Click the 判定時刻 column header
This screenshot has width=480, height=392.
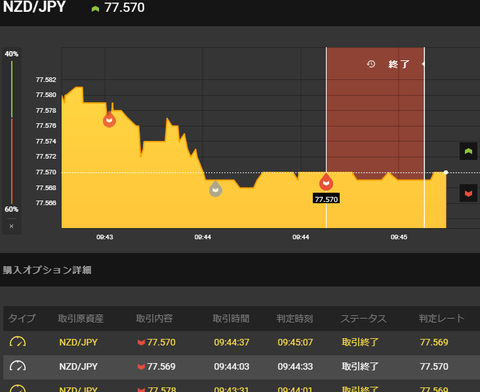[x=295, y=318]
